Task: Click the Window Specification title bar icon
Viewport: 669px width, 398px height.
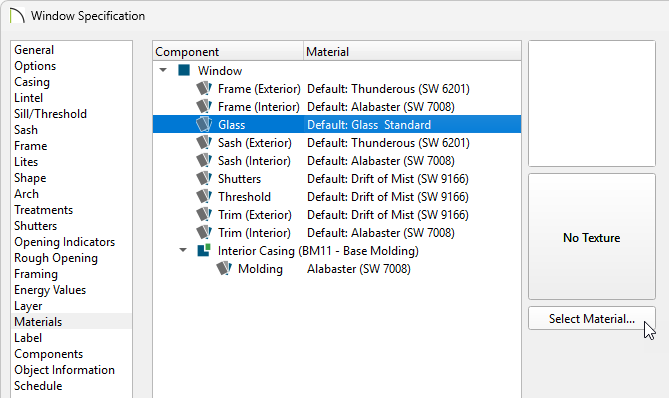Action: (17, 16)
